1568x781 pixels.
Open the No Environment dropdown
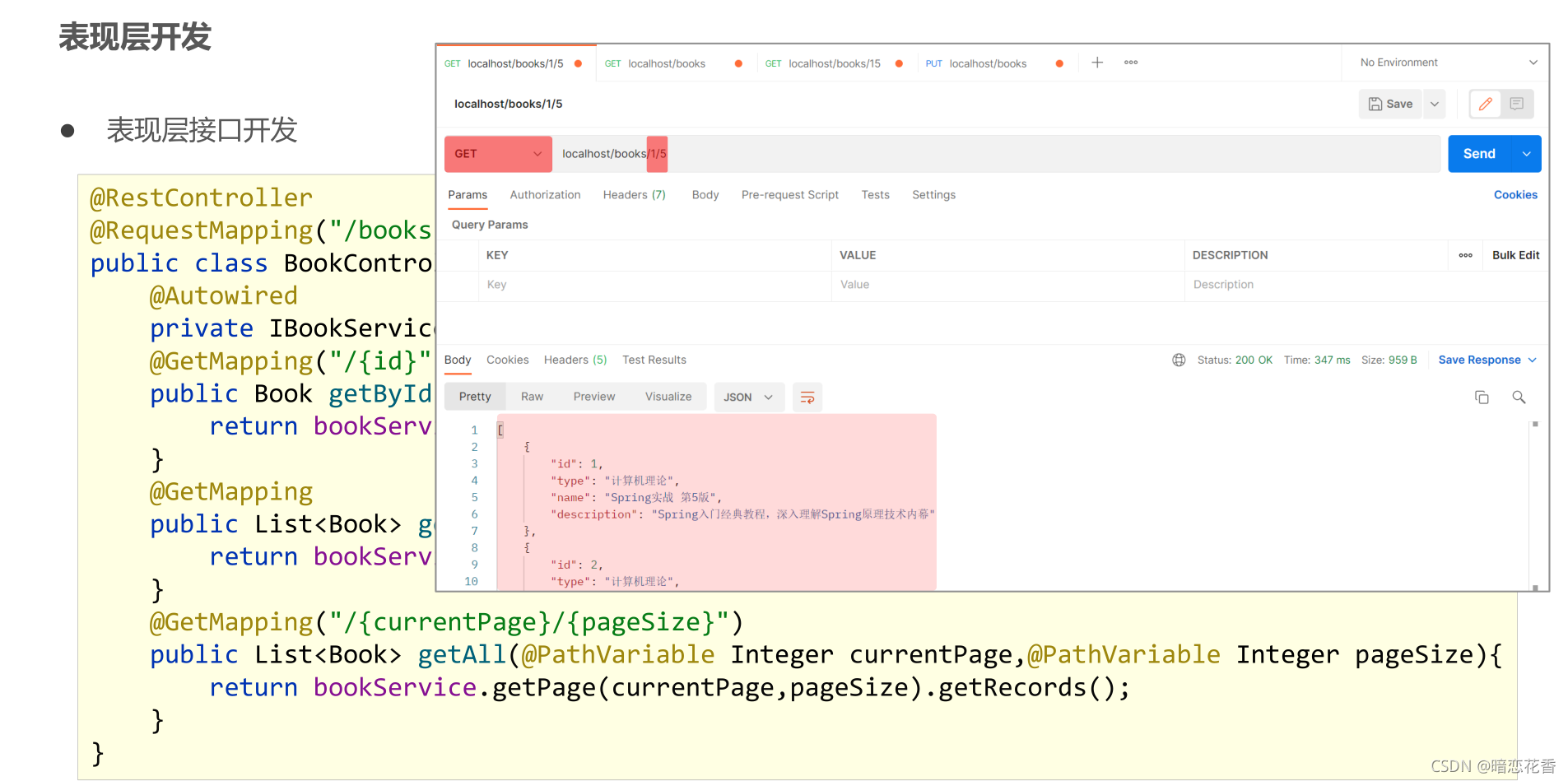point(1448,63)
